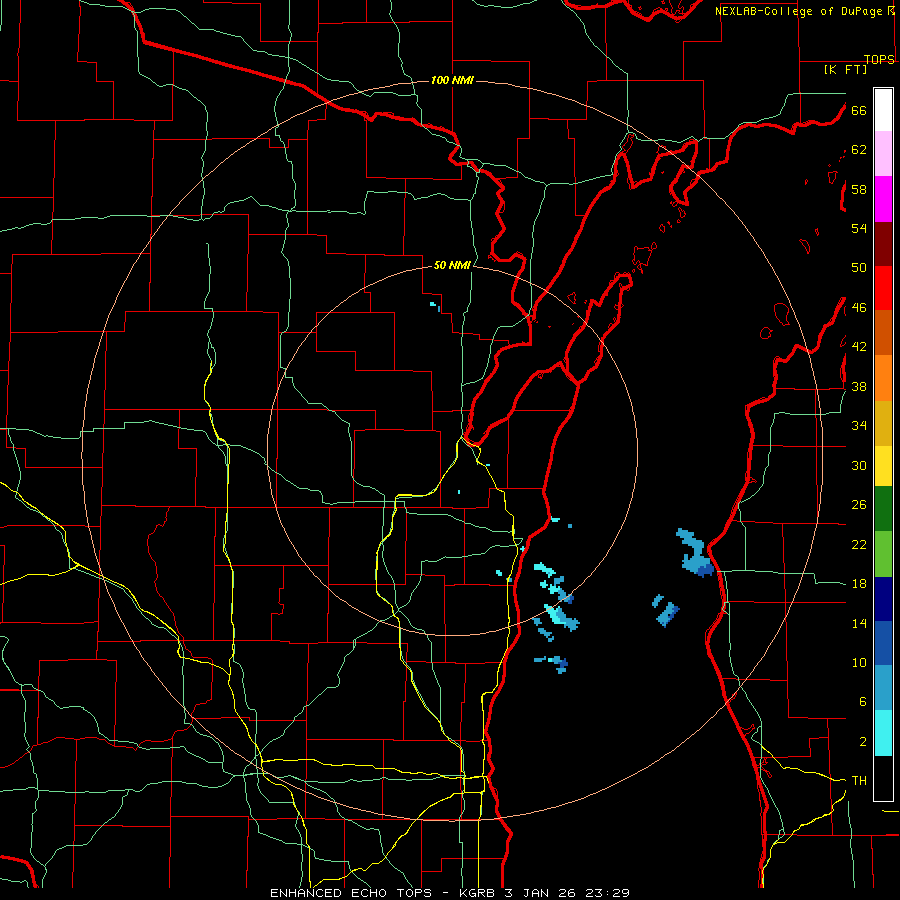Click legend value "46"

click(859, 308)
